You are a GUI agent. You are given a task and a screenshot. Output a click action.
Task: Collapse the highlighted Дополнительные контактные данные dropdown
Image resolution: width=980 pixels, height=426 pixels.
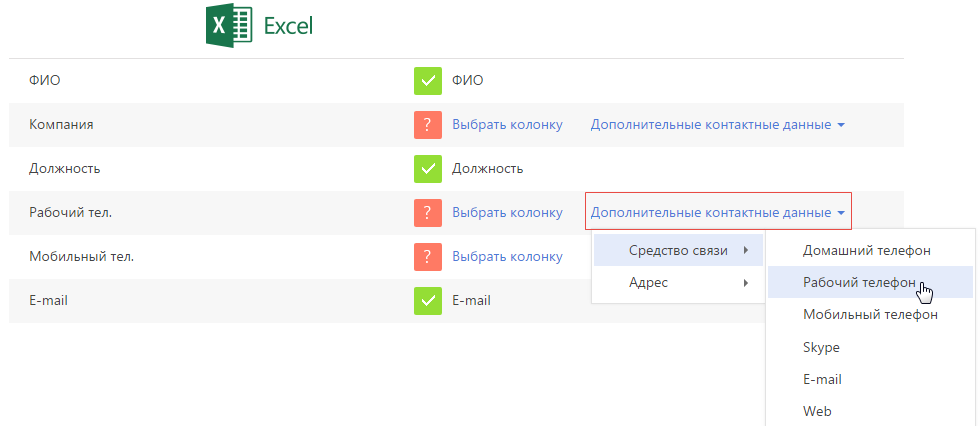point(718,213)
